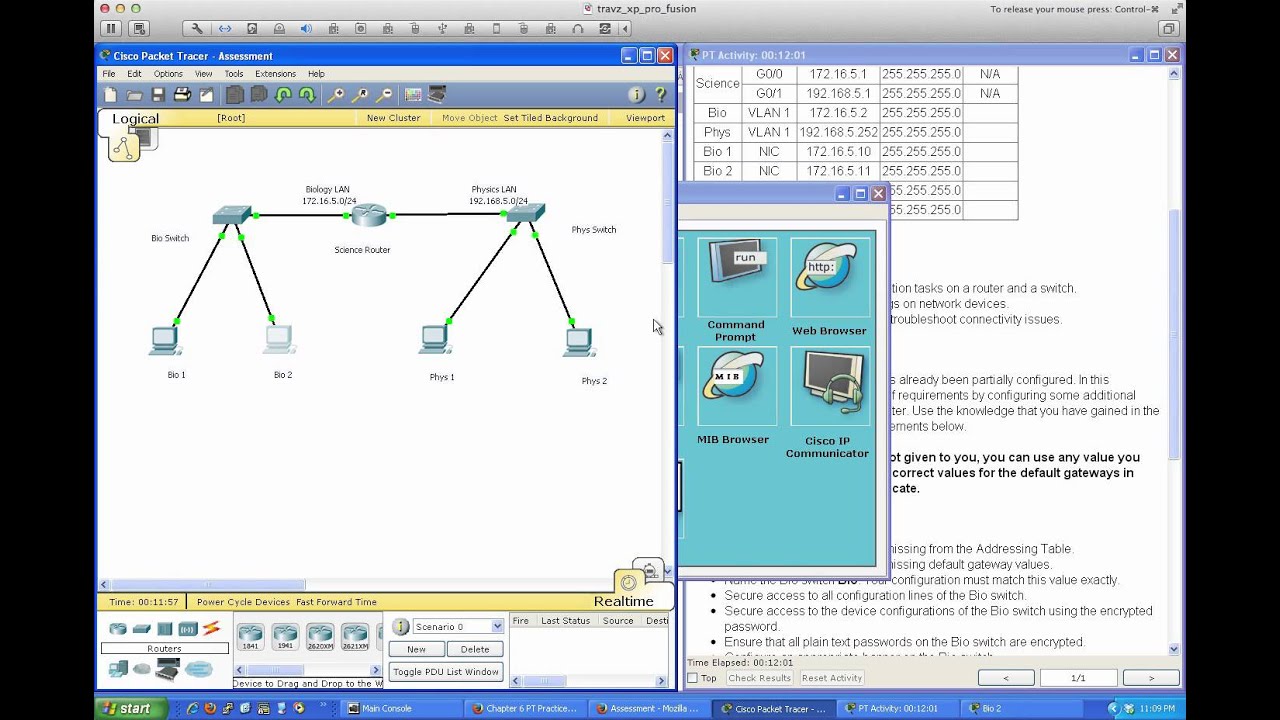1280x720 pixels.
Task: Choose the Routers device category icon
Action: point(118,629)
